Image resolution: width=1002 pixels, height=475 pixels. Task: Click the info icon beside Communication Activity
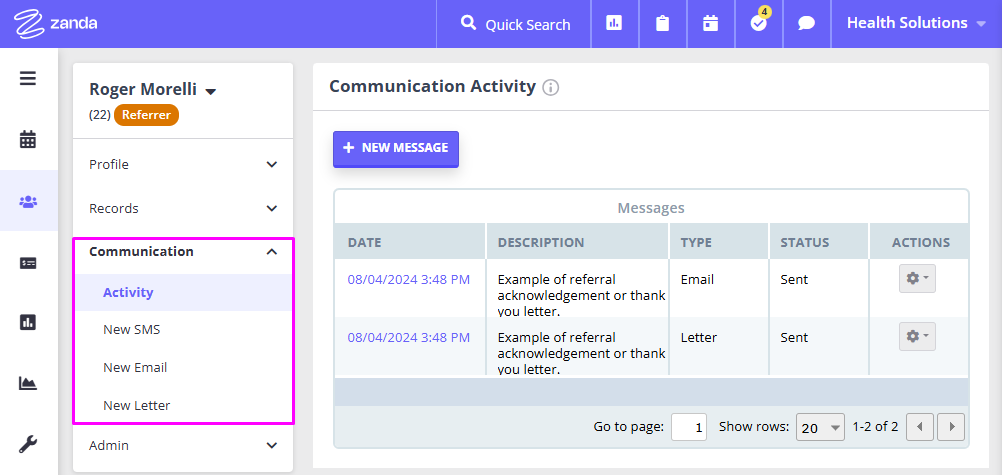coord(550,88)
